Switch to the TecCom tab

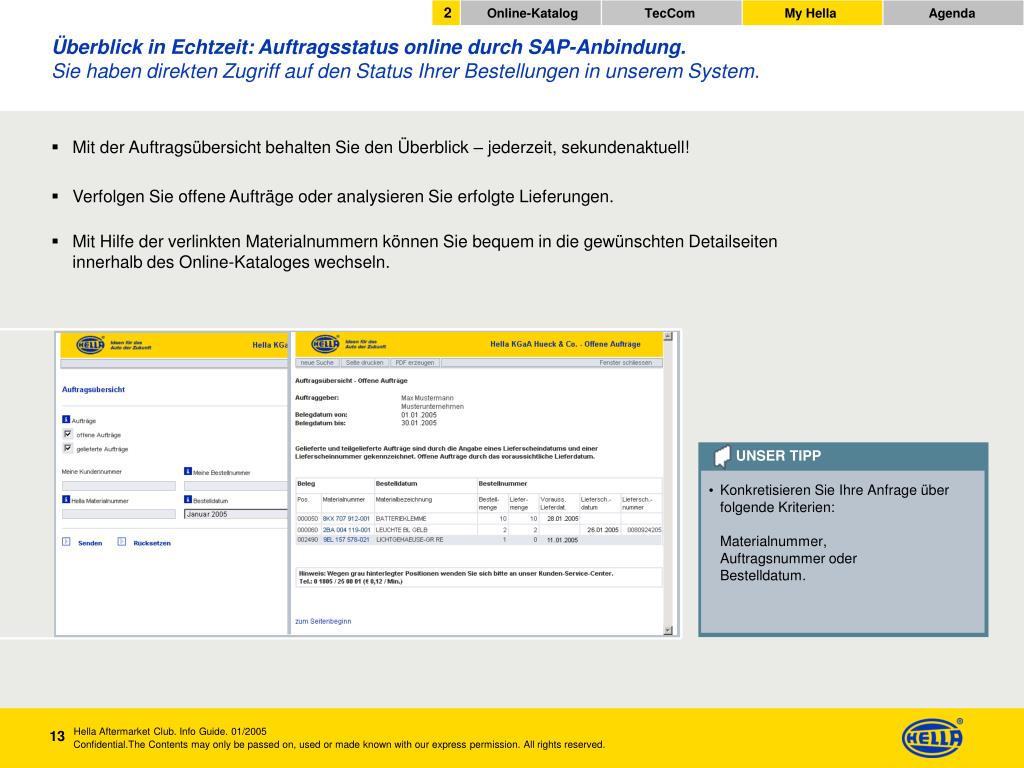(669, 13)
